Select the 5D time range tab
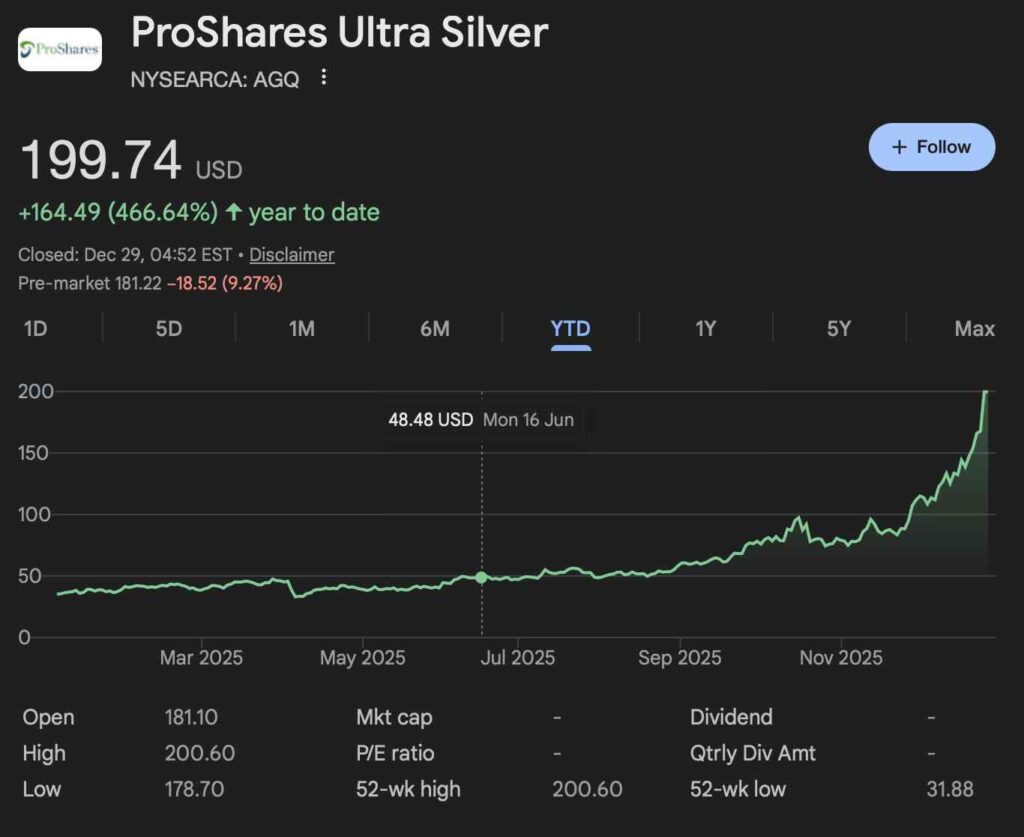The width and height of the screenshot is (1024, 837). point(169,329)
